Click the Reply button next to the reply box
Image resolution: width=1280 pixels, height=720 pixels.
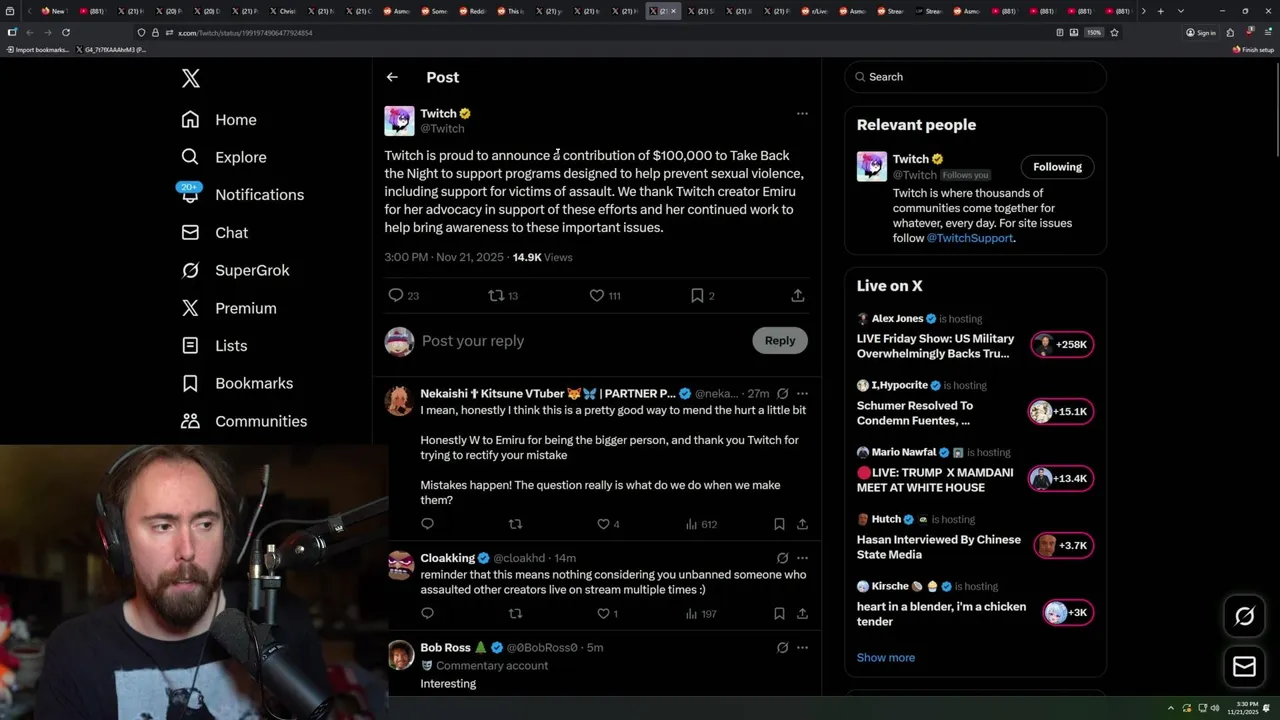(780, 341)
